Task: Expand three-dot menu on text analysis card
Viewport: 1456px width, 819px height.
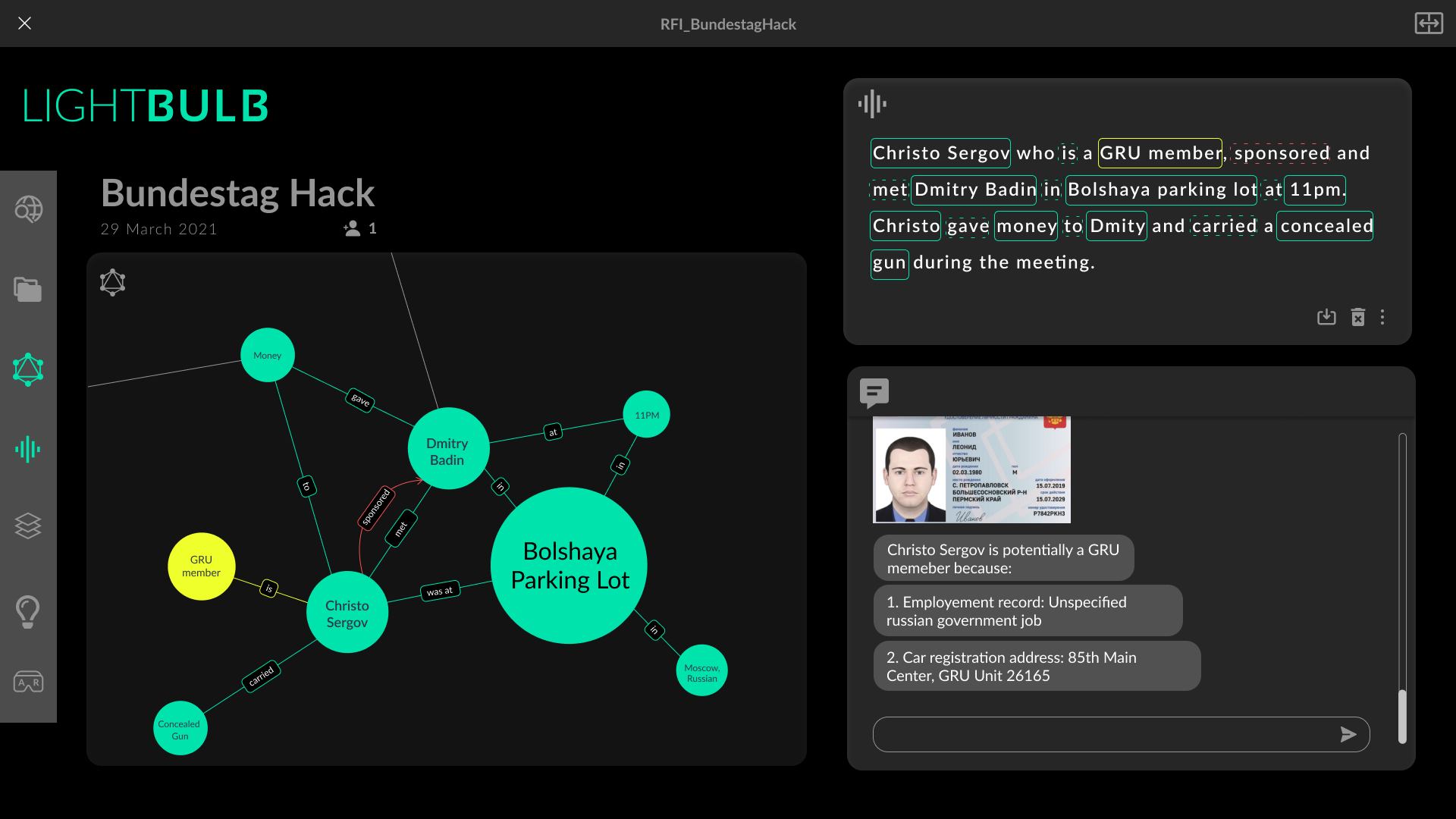Action: coord(1382,317)
